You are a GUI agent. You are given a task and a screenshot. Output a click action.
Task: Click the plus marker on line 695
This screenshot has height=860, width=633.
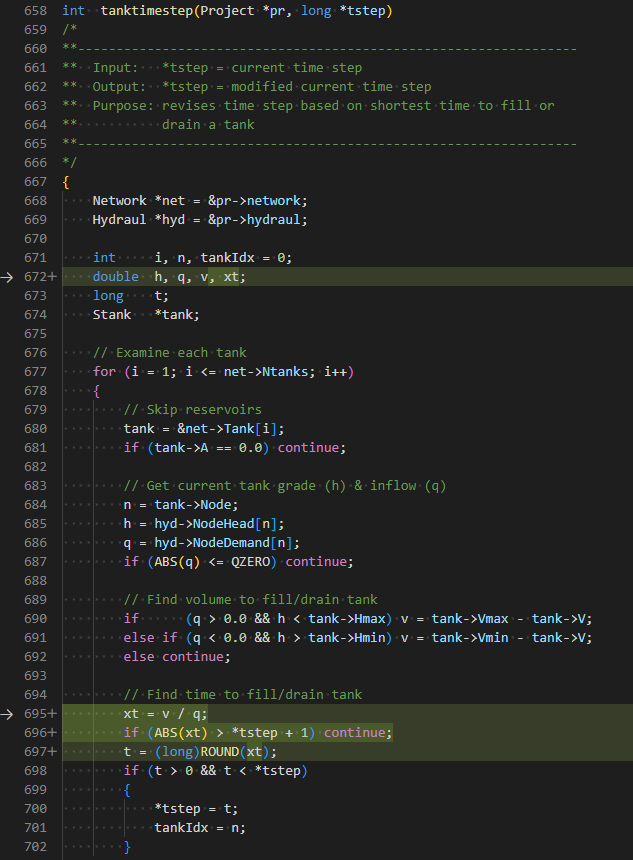tap(53, 714)
